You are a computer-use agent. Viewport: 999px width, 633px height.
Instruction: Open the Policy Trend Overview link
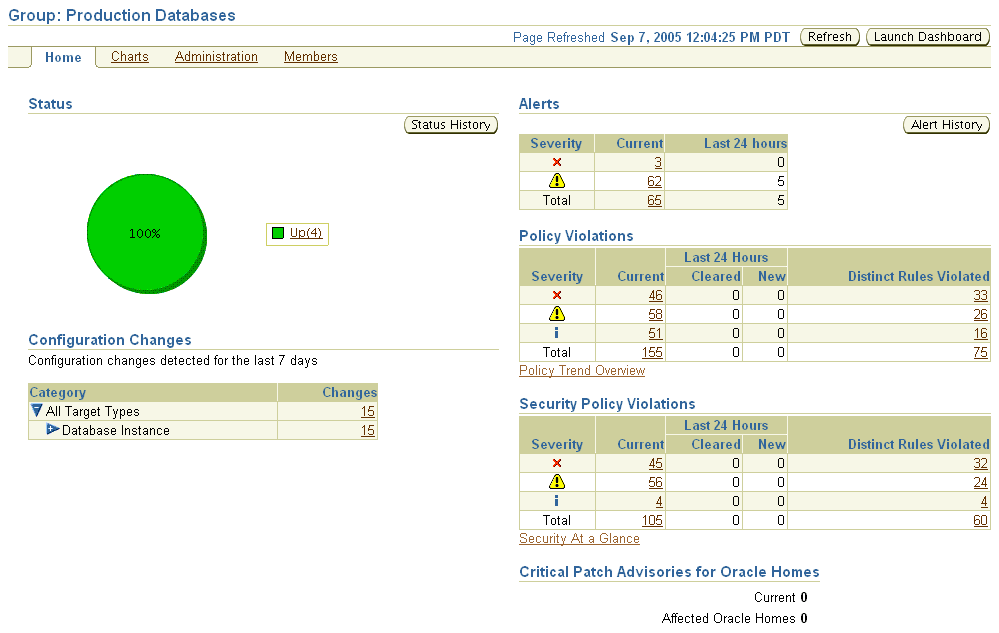(582, 370)
